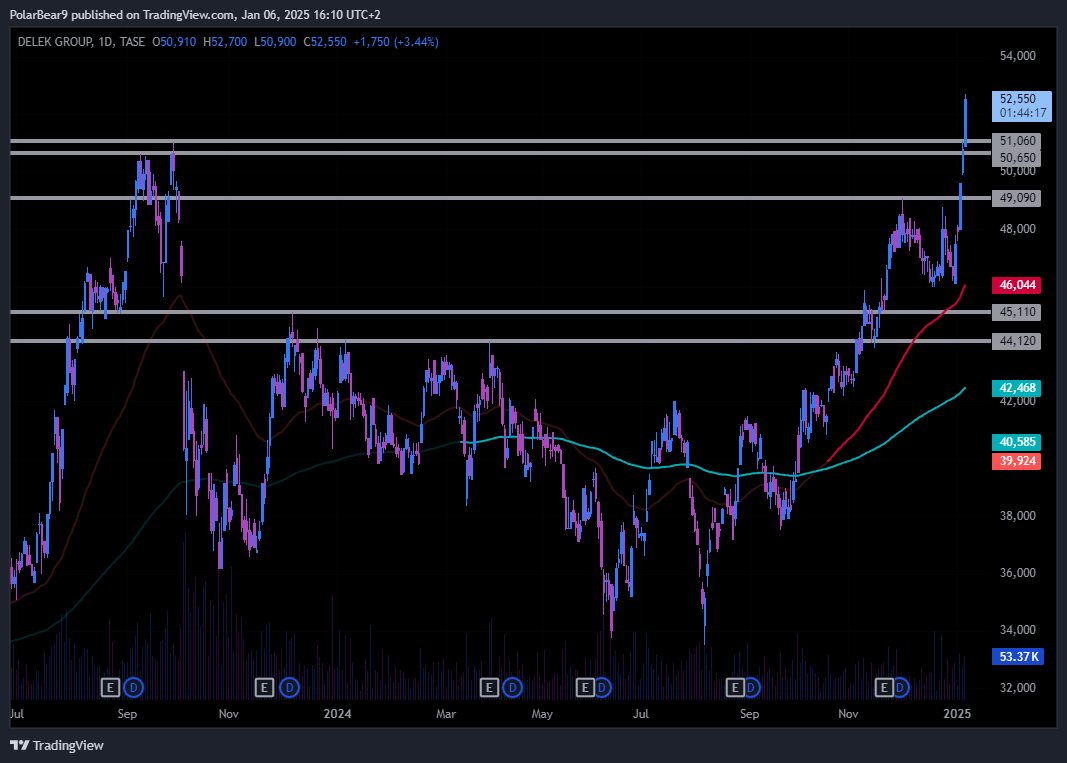The width and height of the screenshot is (1067, 763).
Task: Open the late November 2024 dividend marker
Action: (902, 687)
